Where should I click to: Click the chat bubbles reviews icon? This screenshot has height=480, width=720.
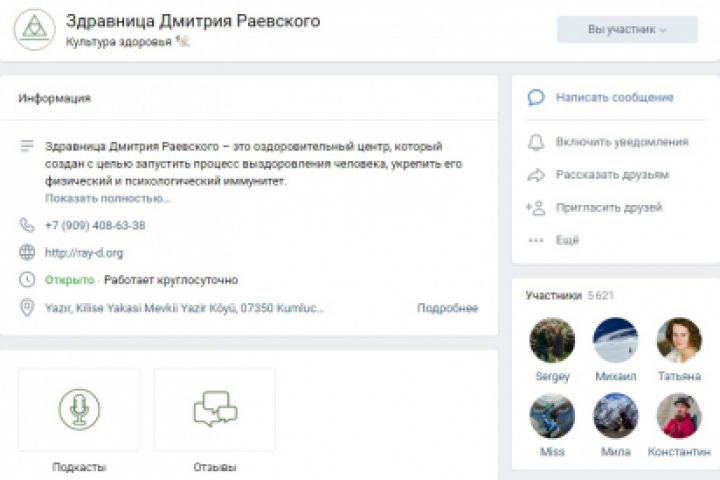[215, 409]
